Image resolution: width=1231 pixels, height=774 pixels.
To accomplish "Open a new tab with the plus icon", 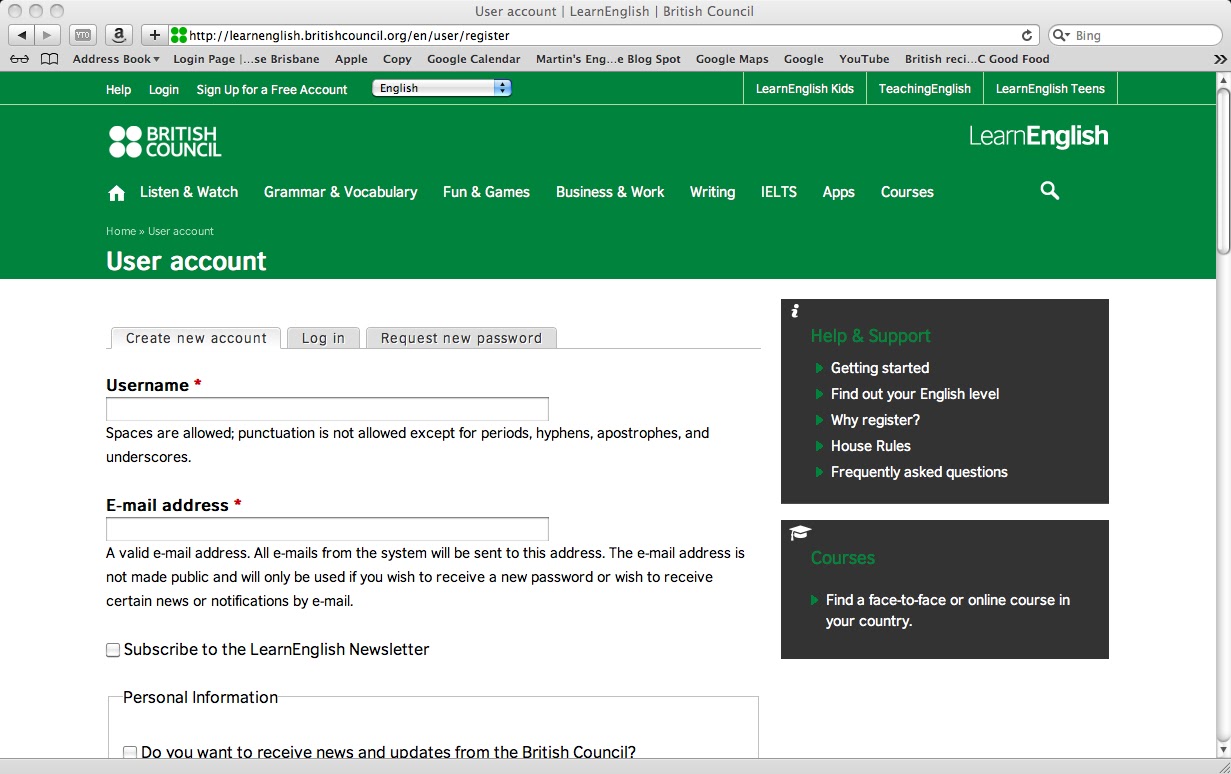I will click(x=153, y=34).
